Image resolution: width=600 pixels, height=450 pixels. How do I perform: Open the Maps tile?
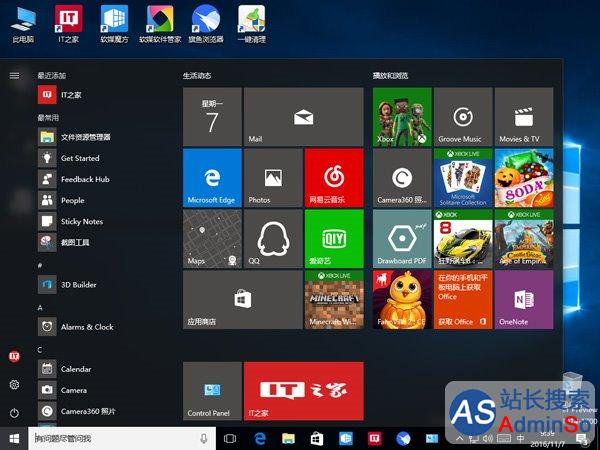[212, 239]
